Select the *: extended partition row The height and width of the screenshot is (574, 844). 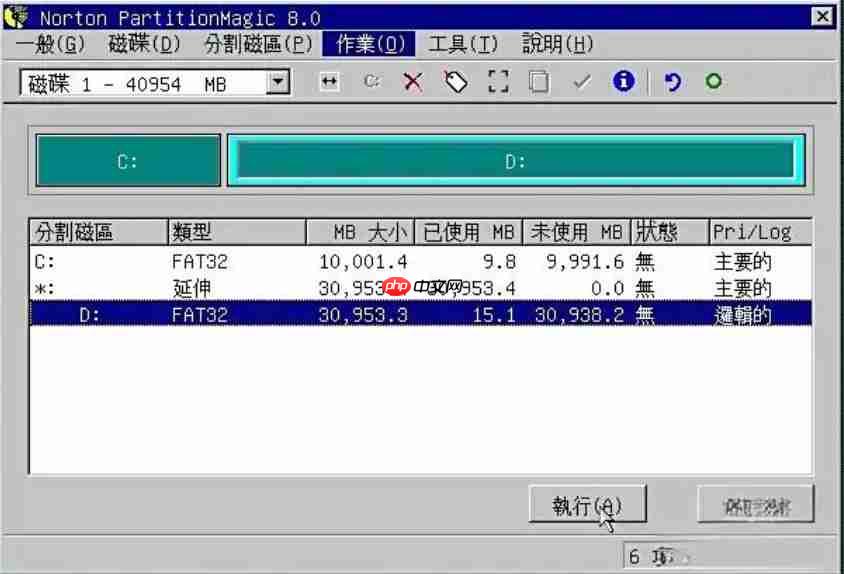tap(420, 288)
